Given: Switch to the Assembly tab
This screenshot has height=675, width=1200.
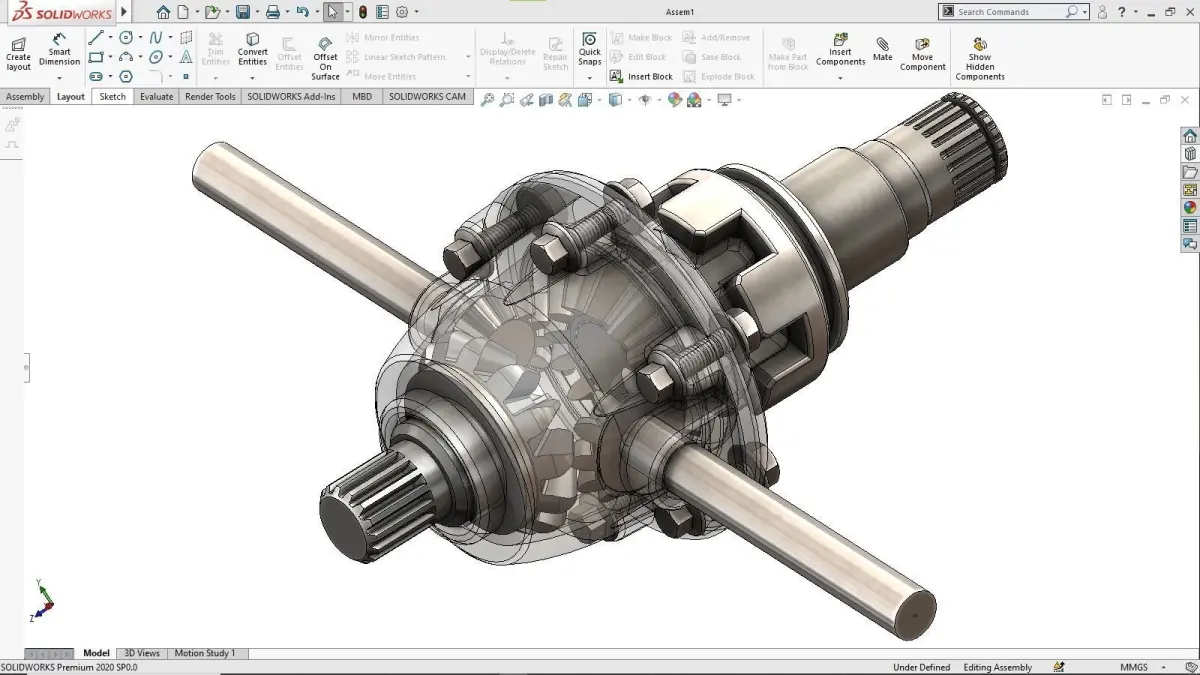Looking at the screenshot, I should click(x=25, y=97).
